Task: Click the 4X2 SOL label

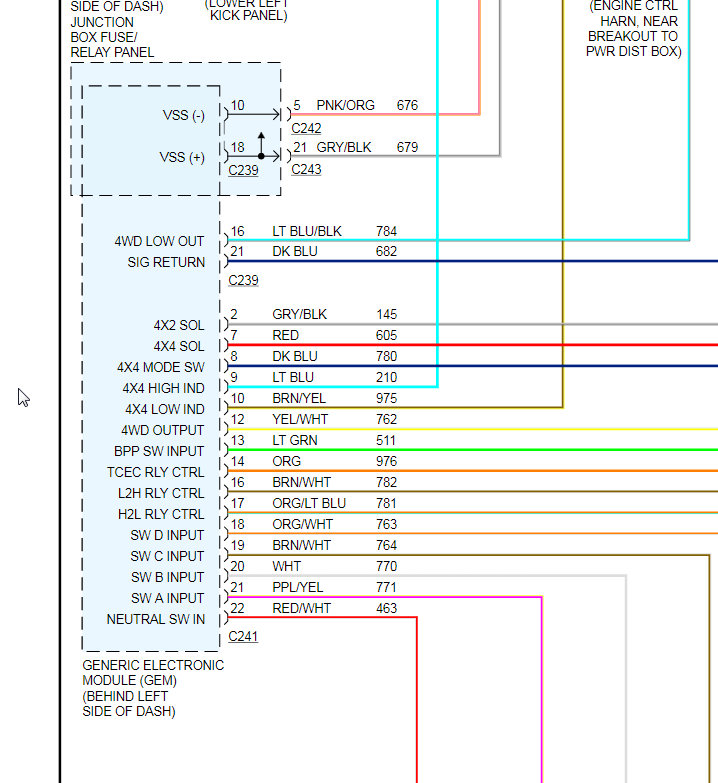Action: pos(179,325)
